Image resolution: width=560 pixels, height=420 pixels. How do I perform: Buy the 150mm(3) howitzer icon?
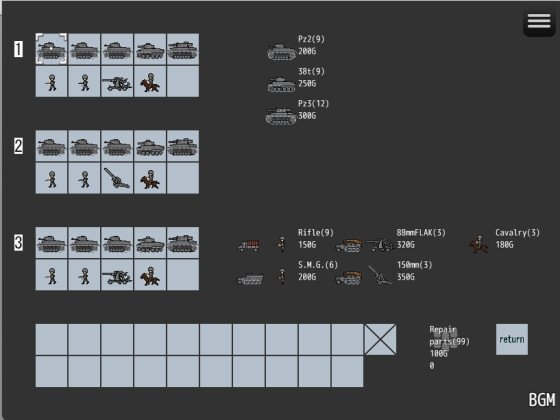[380, 275]
